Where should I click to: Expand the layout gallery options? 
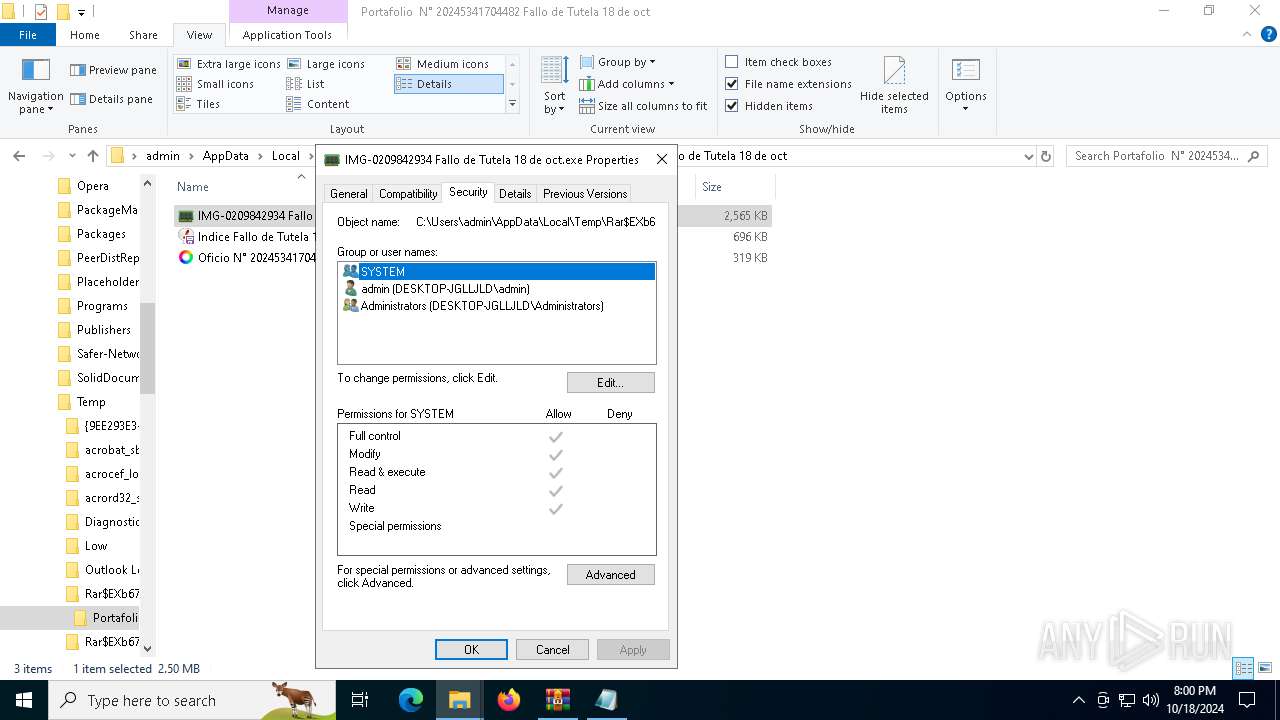coord(512,104)
